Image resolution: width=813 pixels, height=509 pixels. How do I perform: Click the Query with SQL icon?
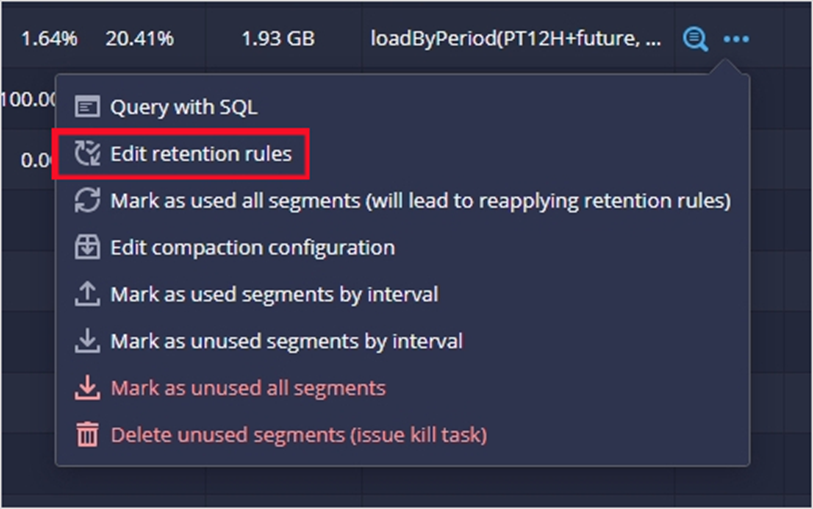(x=87, y=107)
